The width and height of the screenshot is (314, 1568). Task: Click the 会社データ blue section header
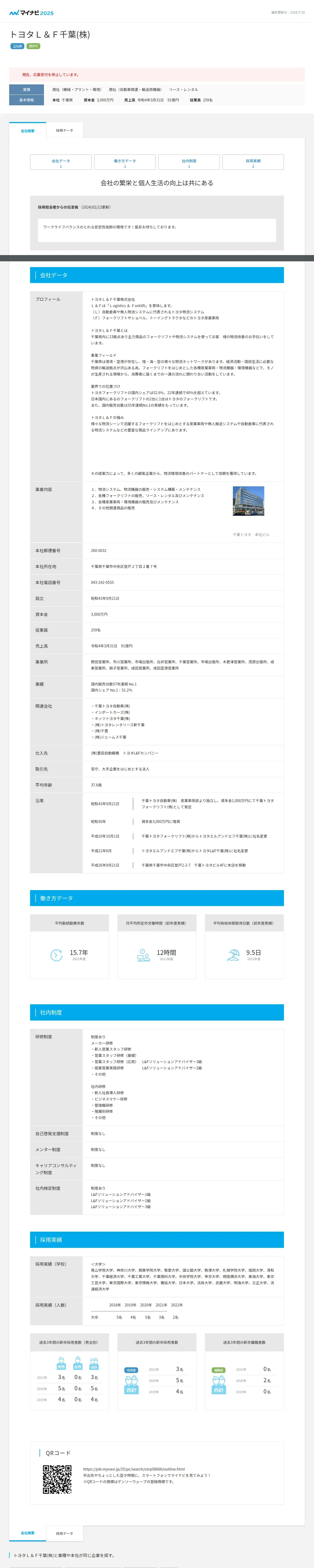[157, 275]
